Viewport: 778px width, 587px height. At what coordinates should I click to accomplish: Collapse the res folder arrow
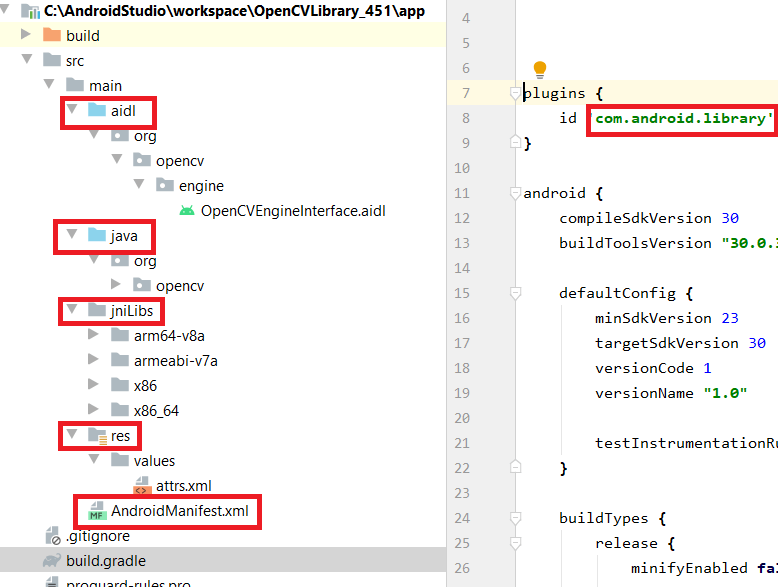72,434
